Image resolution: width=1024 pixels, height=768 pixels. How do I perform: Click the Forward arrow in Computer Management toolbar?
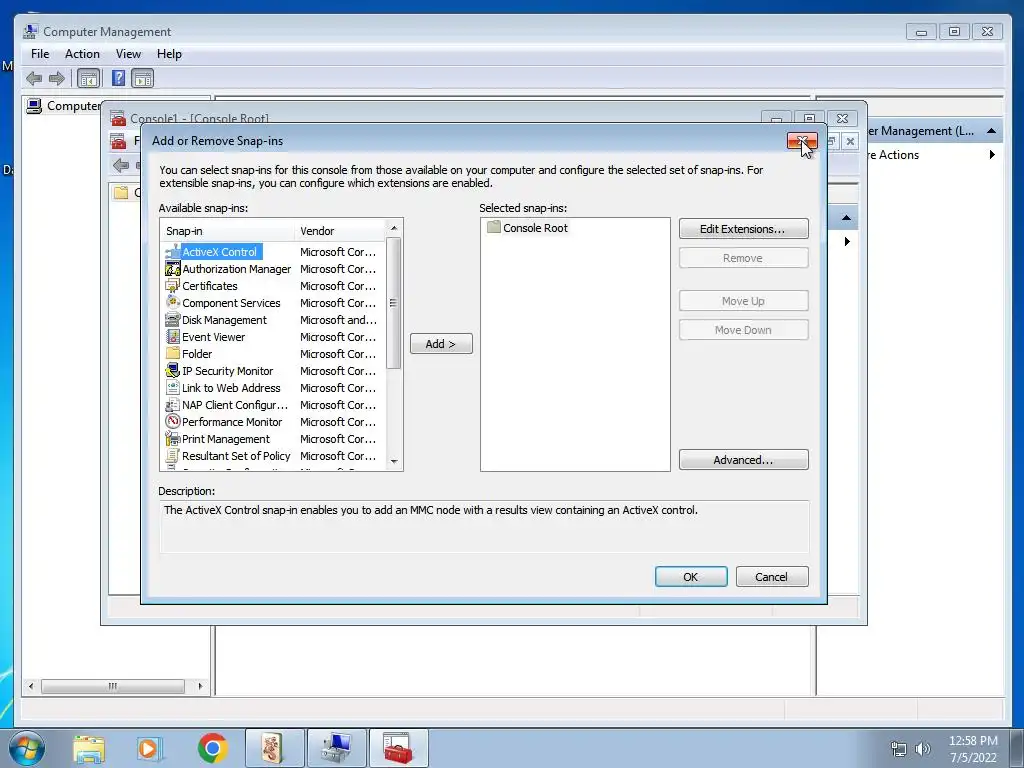click(57, 79)
